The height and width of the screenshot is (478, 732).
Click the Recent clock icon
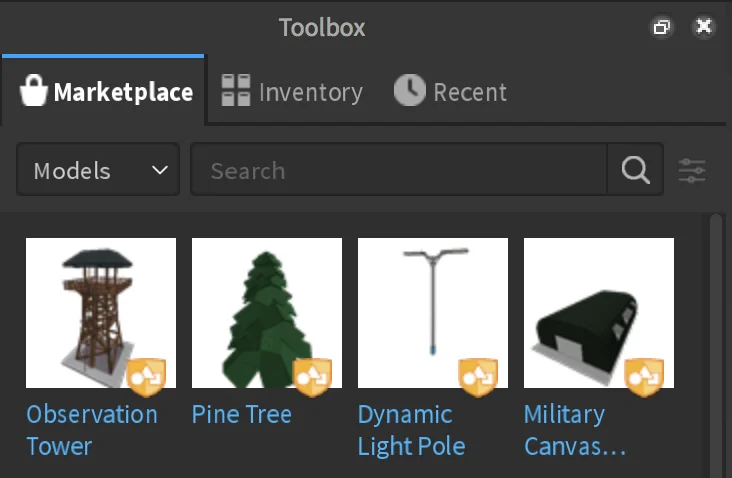tap(409, 90)
